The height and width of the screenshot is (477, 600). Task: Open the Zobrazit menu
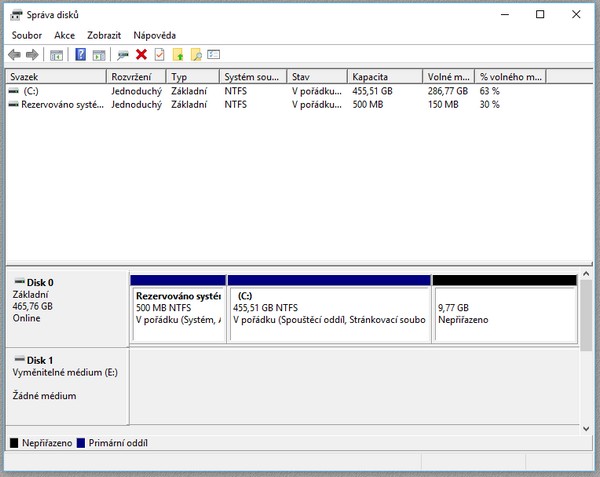104,35
